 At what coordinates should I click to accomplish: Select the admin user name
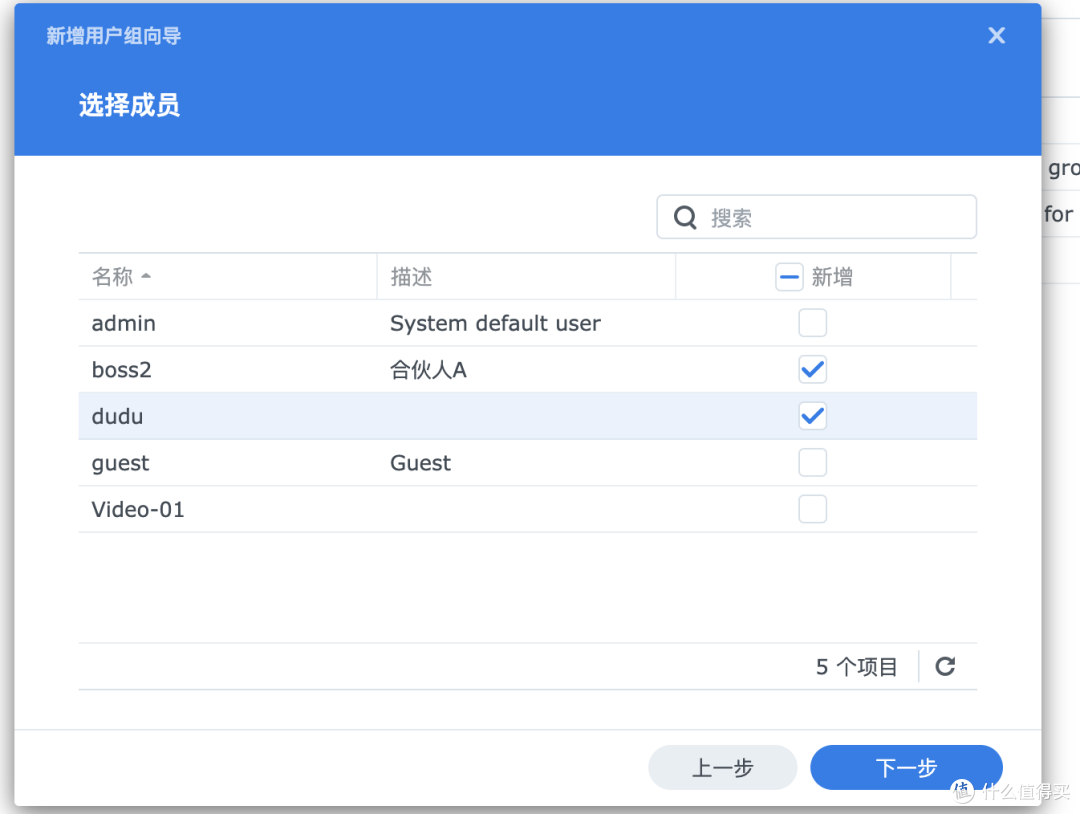pos(124,323)
